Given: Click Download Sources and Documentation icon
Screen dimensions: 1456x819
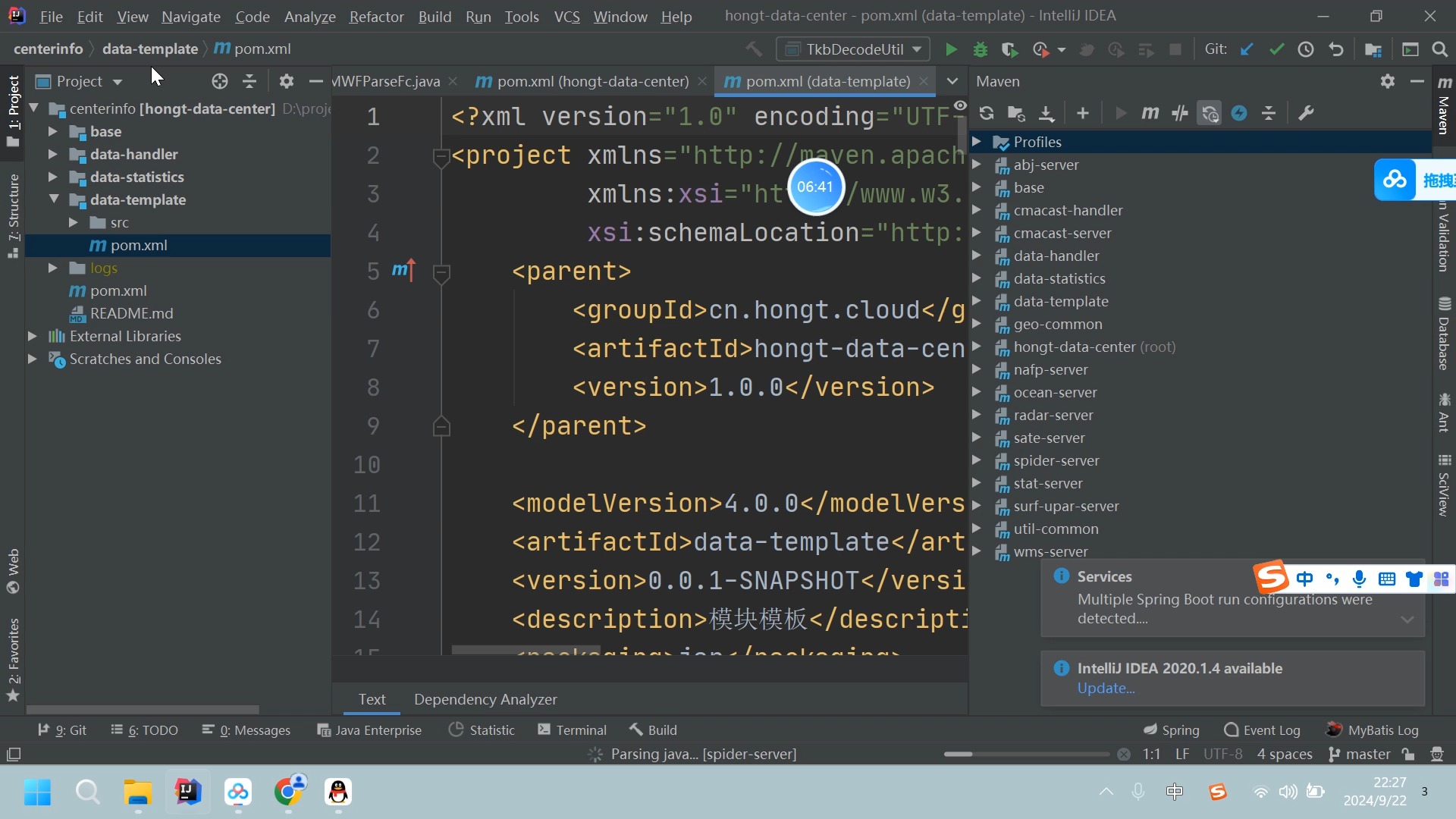Looking at the screenshot, I should coord(1046,114).
